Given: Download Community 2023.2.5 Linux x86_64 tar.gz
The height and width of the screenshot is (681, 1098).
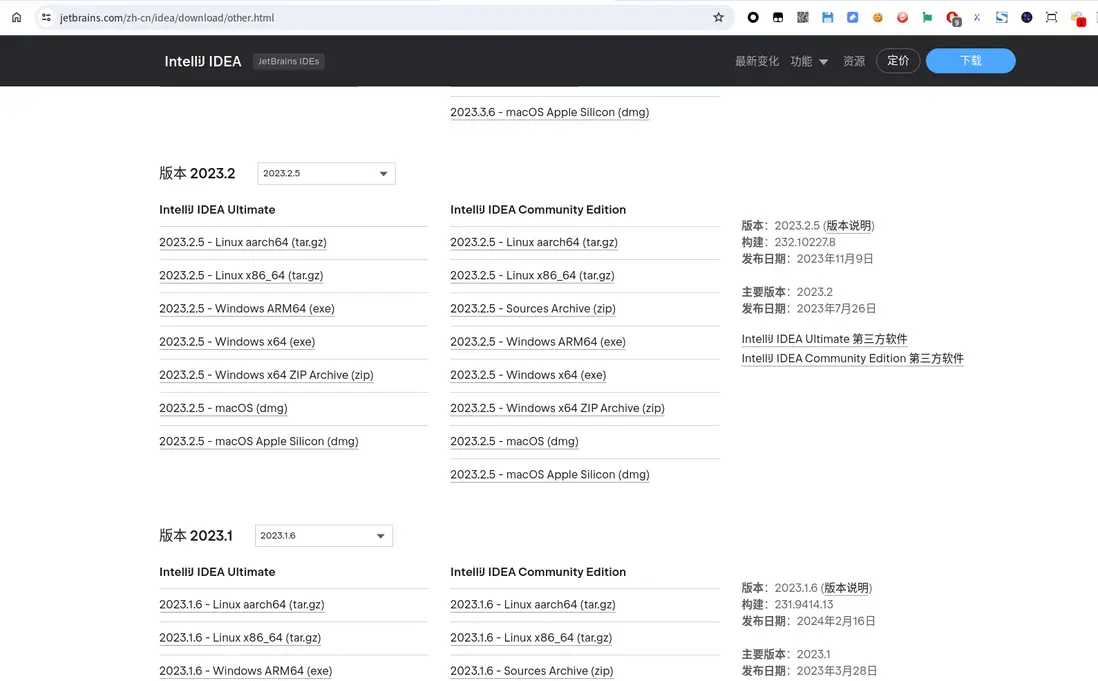Looking at the screenshot, I should pyautogui.click(x=532, y=275).
